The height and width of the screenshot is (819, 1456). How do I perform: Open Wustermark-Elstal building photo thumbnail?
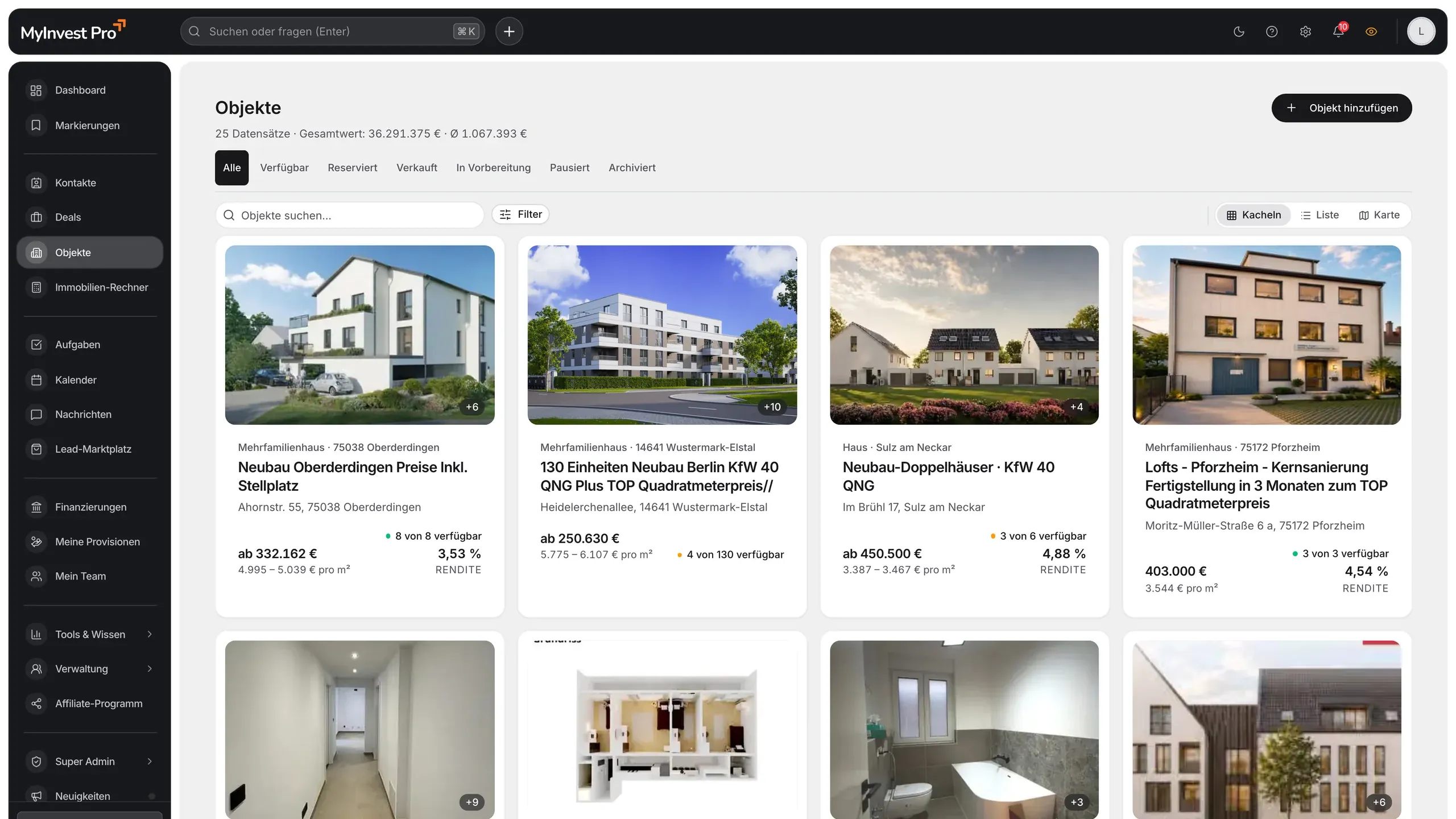click(662, 335)
